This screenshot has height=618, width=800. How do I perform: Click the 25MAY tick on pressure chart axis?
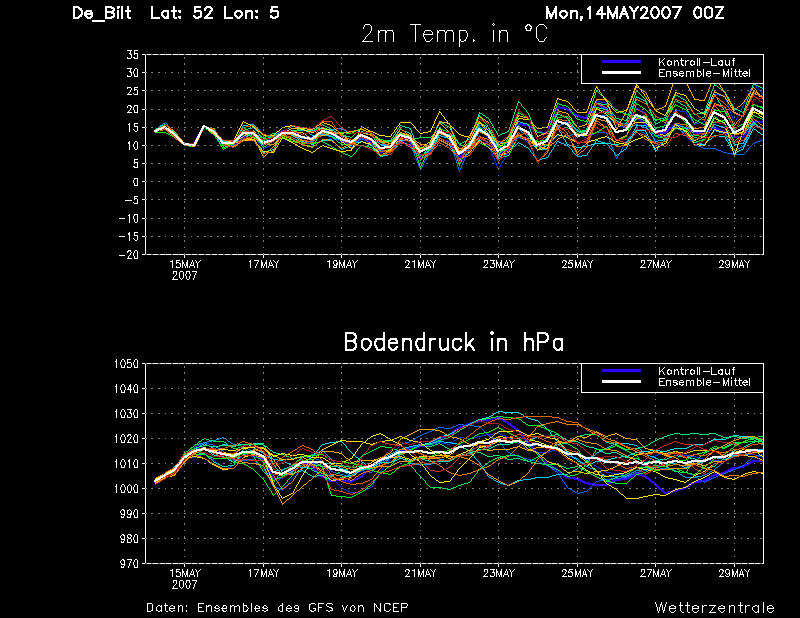point(577,573)
